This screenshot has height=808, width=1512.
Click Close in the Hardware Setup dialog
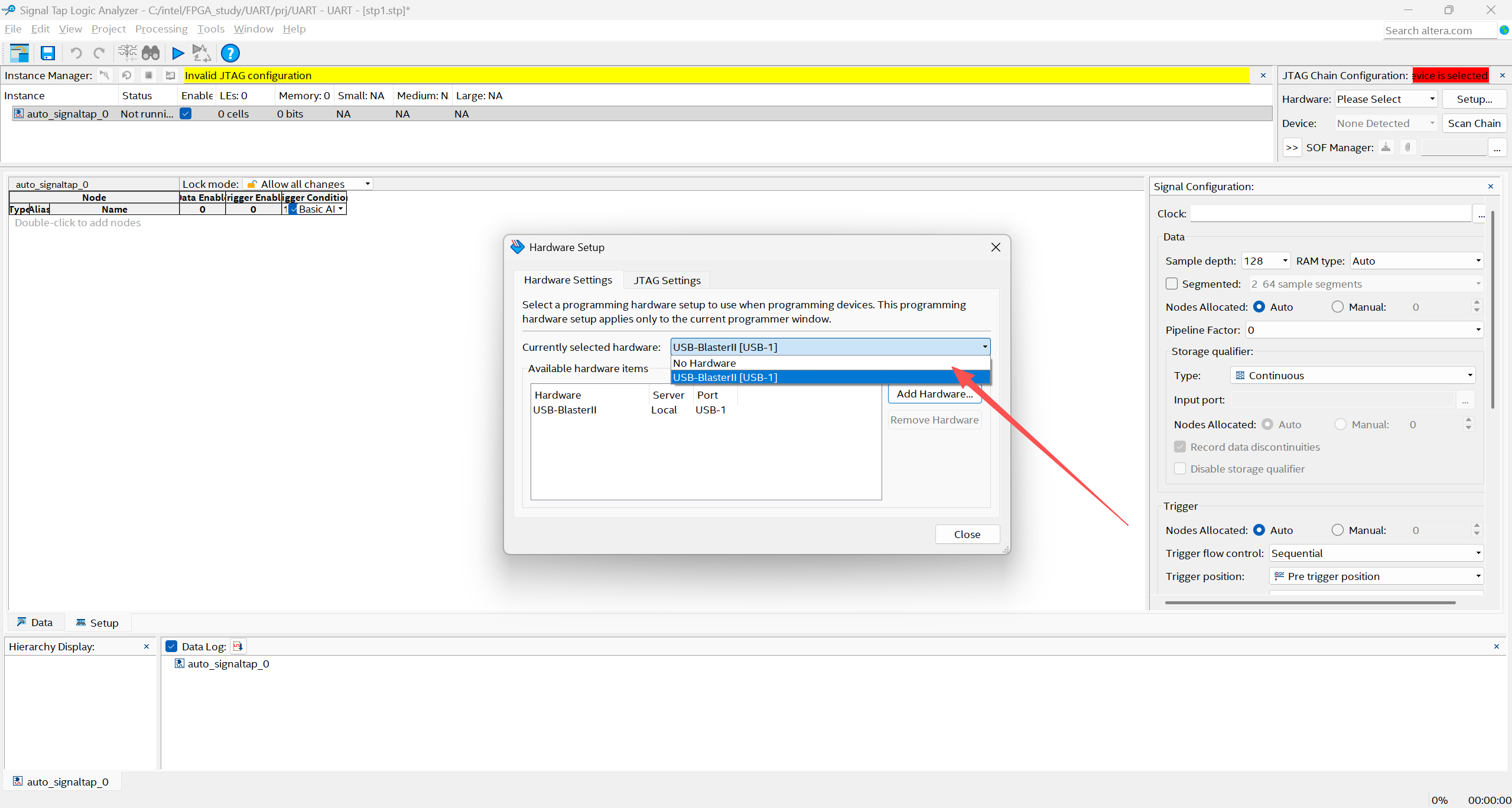(x=967, y=534)
